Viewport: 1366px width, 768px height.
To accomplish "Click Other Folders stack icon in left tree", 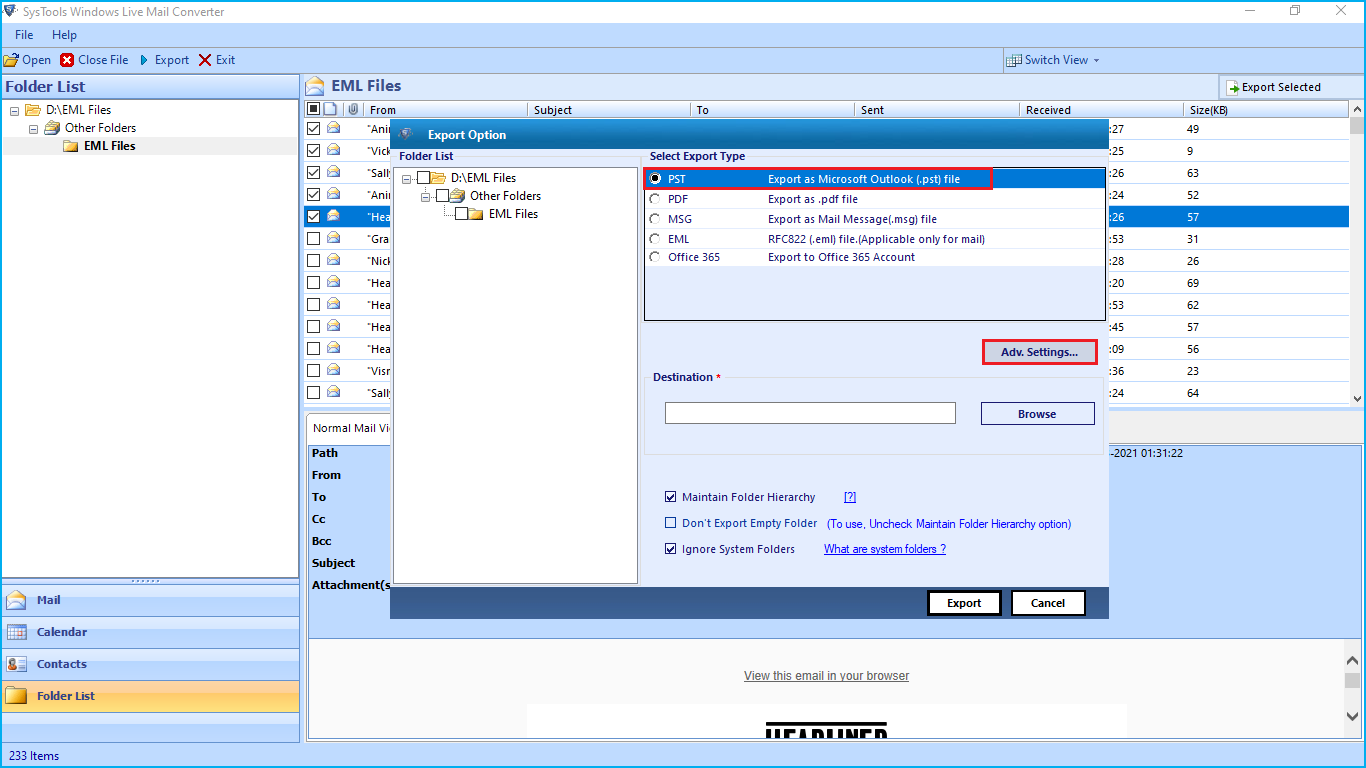I will click(52, 128).
